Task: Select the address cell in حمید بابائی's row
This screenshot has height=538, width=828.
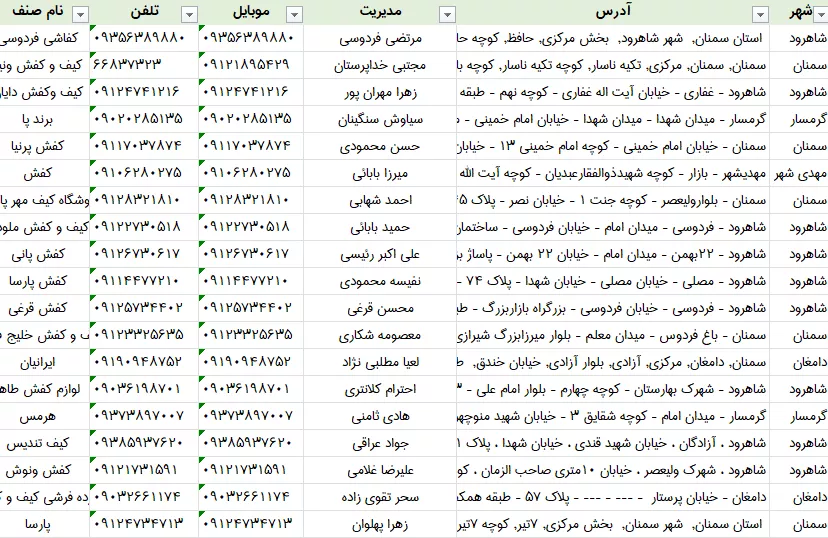Action: click(x=613, y=227)
